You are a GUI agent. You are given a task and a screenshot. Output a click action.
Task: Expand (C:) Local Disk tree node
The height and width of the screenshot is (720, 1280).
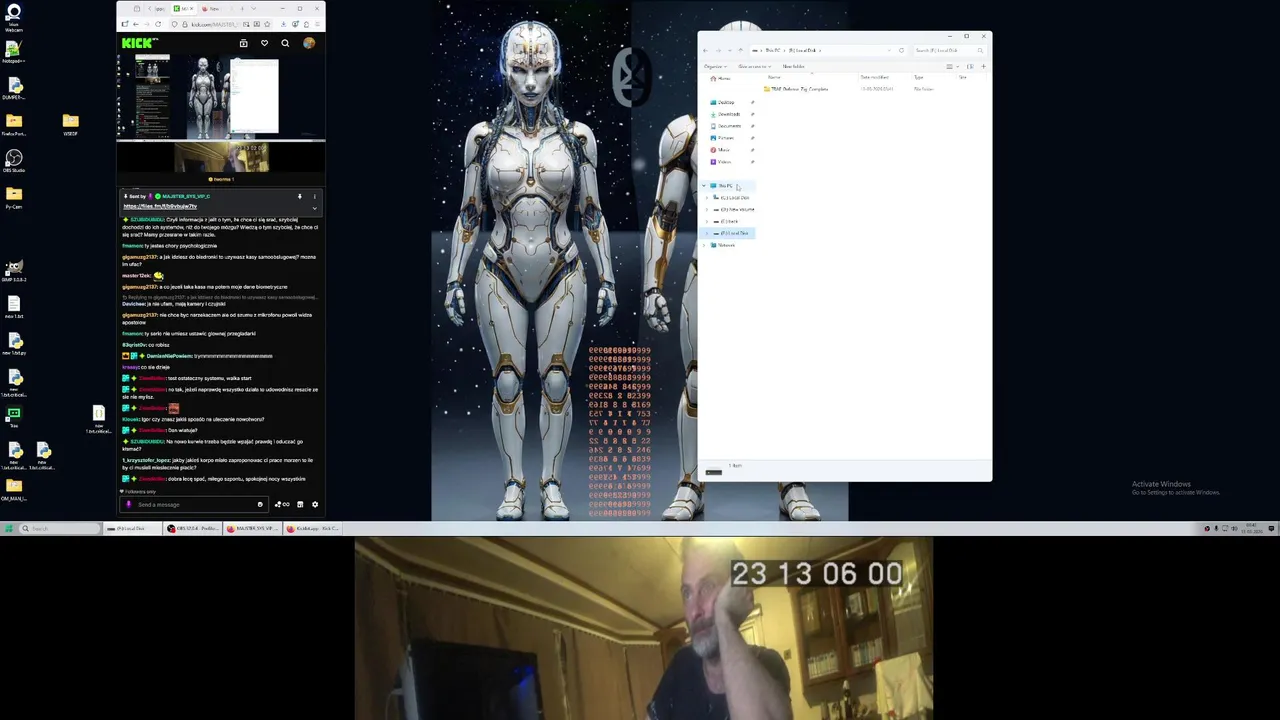(x=707, y=198)
